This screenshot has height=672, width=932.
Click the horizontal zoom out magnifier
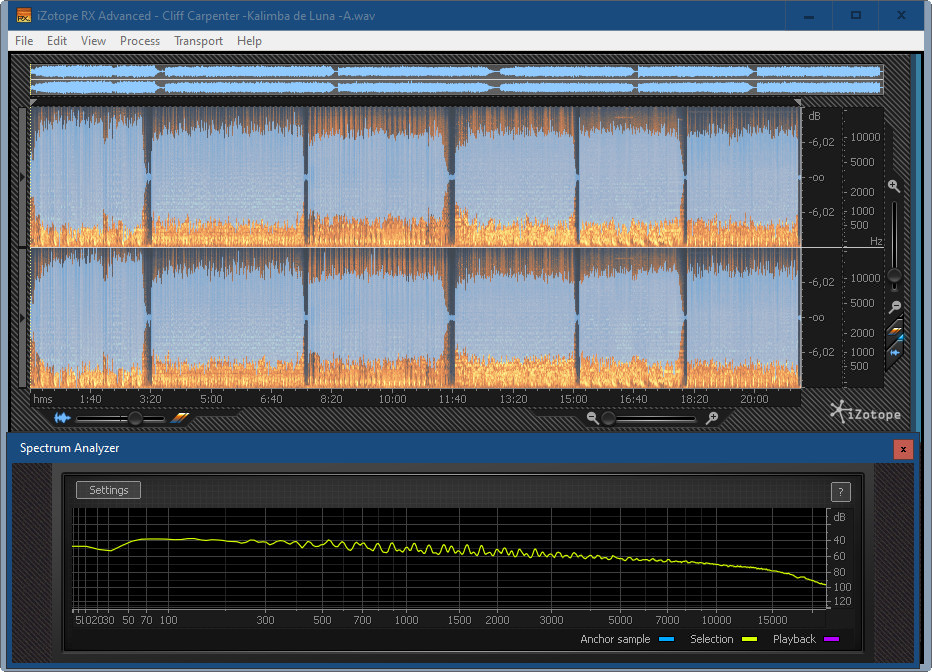[593, 418]
